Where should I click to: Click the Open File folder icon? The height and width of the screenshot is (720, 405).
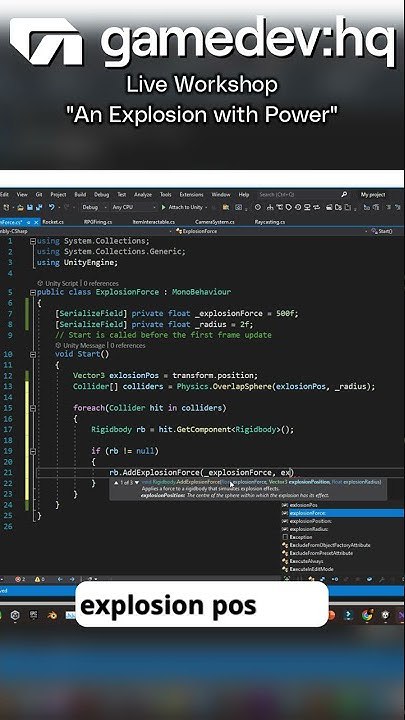coord(20,208)
